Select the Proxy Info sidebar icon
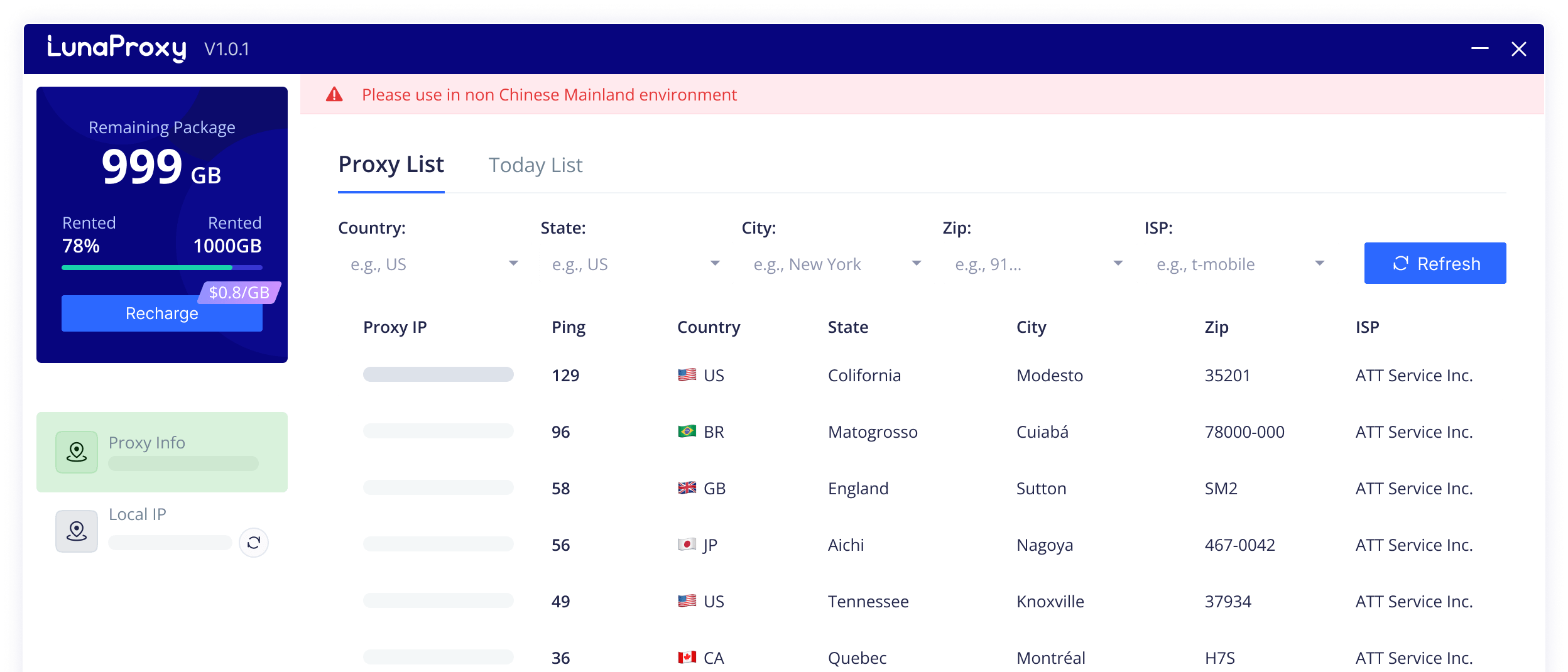1568x672 pixels. point(77,451)
